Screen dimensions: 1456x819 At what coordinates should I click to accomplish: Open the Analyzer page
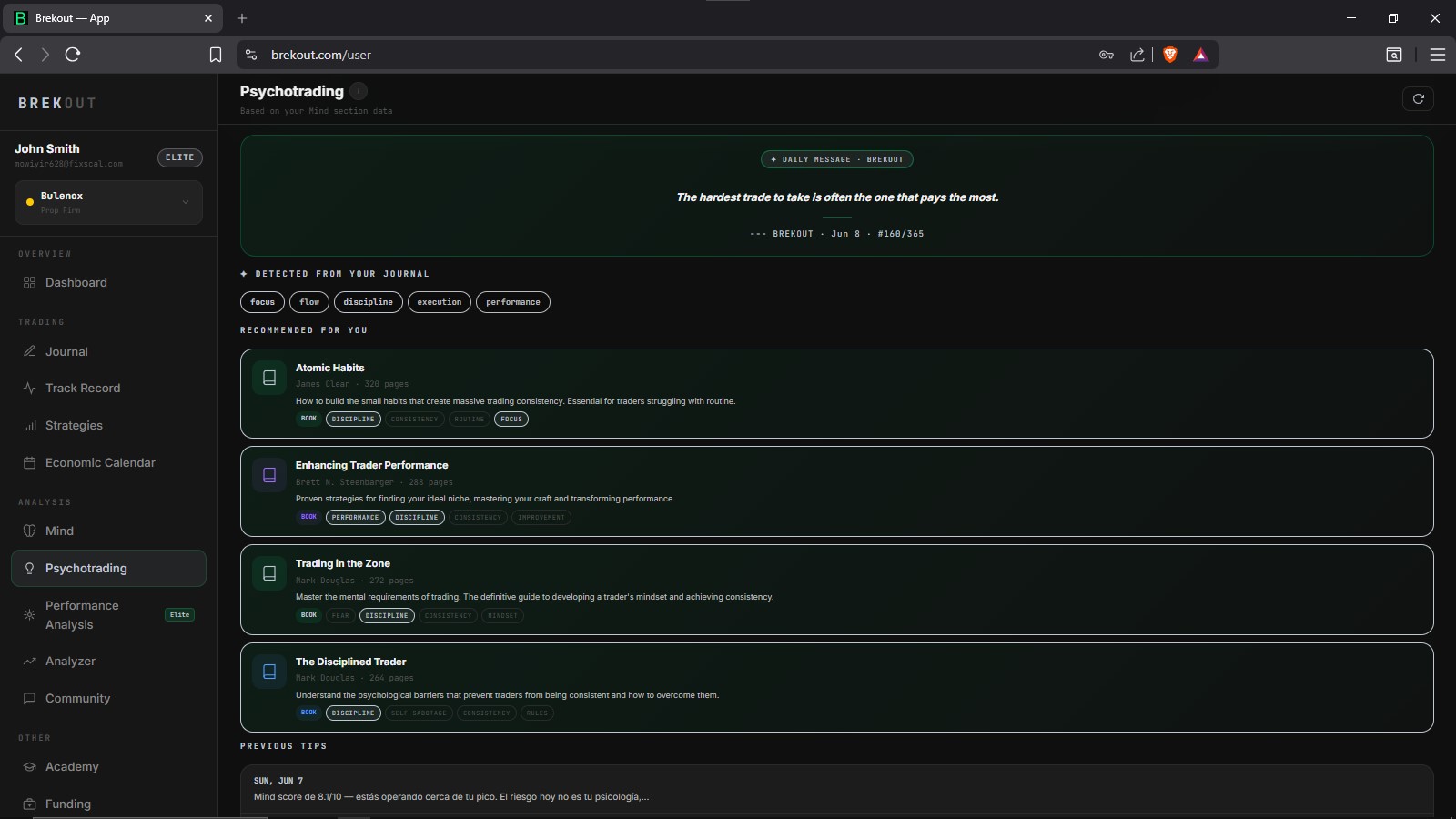point(70,662)
